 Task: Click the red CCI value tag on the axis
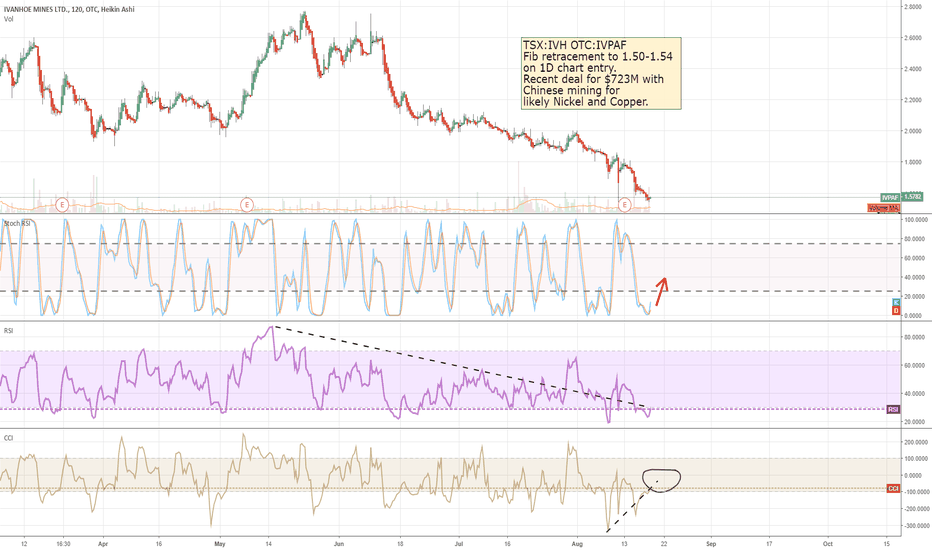(893, 489)
